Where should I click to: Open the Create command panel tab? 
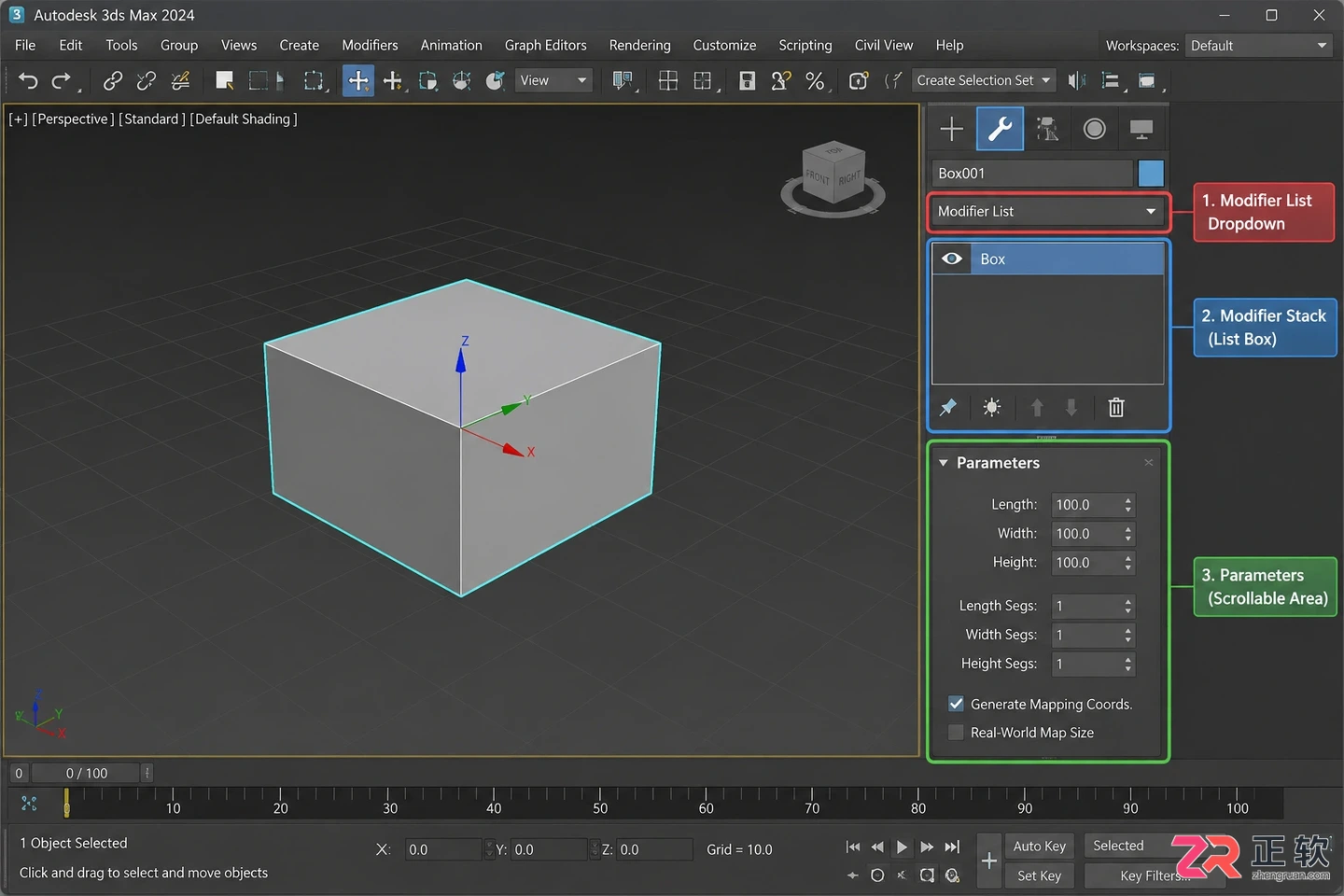952,129
